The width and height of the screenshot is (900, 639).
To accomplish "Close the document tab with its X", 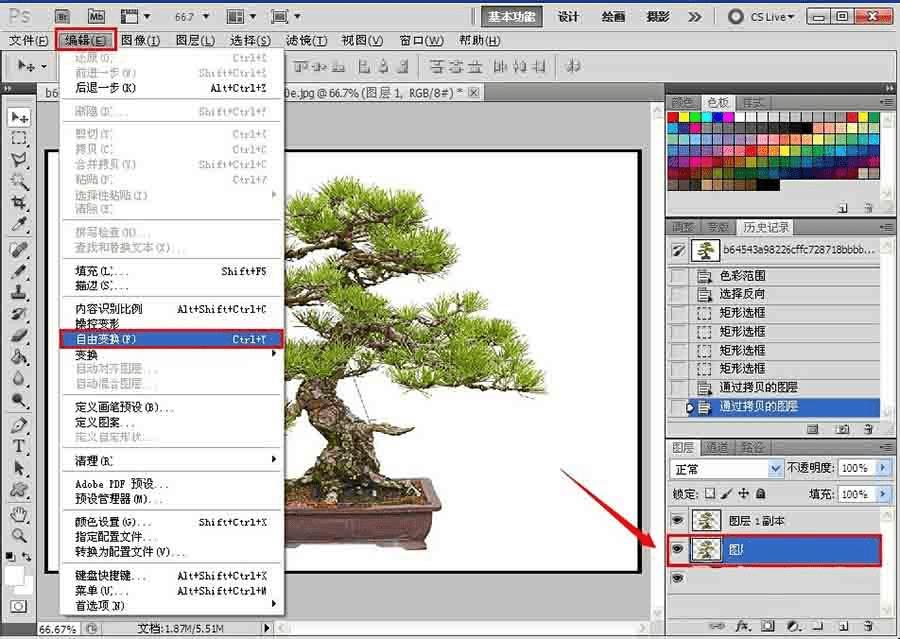I will click(x=474, y=92).
